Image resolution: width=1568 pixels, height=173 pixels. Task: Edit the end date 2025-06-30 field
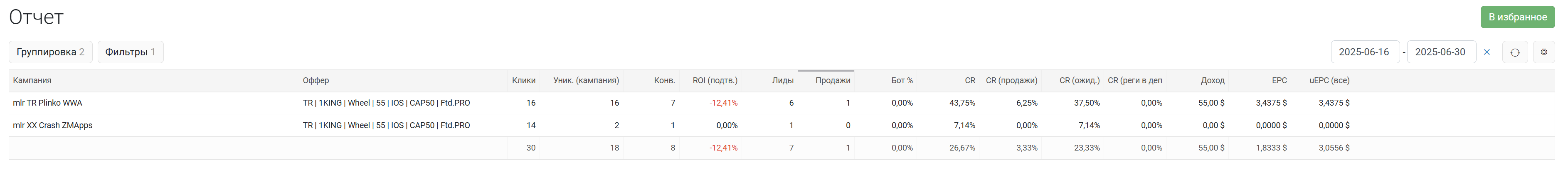(x=1441, y=52)
